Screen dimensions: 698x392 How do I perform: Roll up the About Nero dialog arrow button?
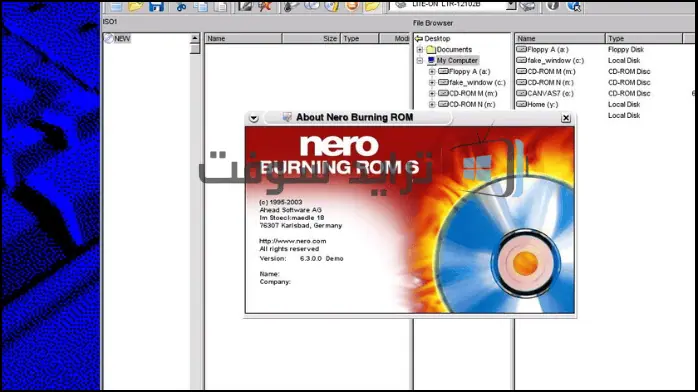tap(254, 118)
